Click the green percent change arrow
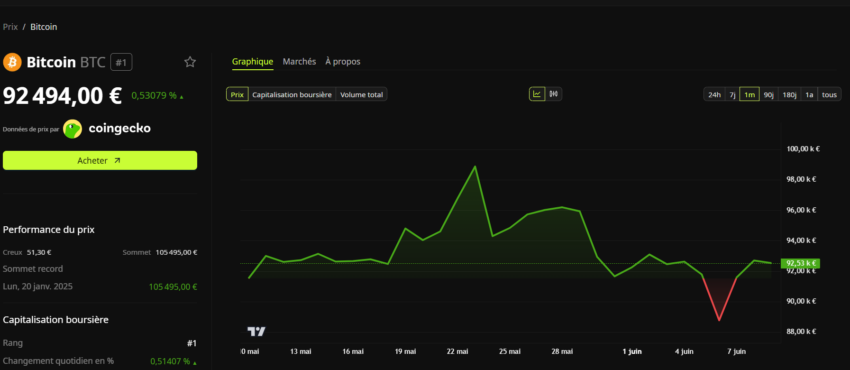Screen dimensions: 850x370 pos(181,97)
